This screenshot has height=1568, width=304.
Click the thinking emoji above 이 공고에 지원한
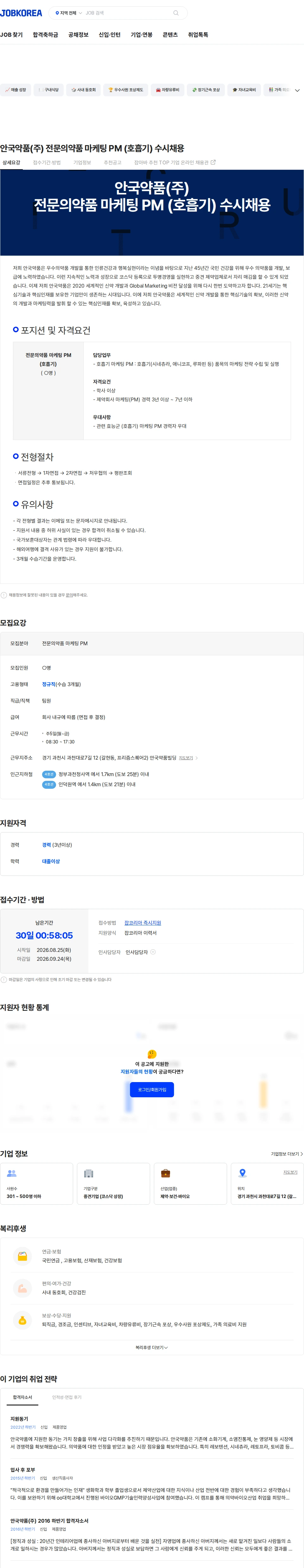pyautogui.click(x=152, y=1054)
